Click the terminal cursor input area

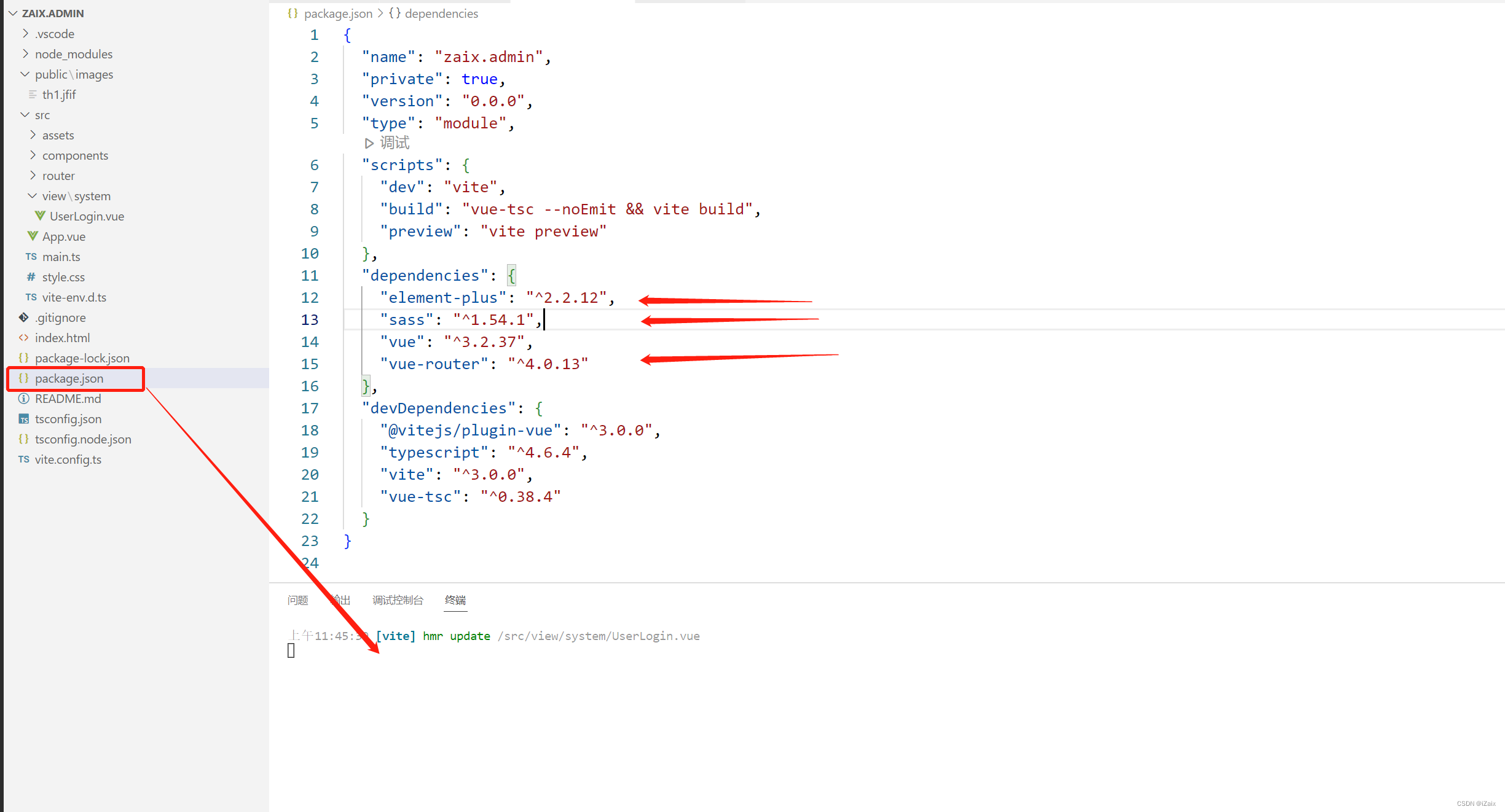(x=291, y=650)
